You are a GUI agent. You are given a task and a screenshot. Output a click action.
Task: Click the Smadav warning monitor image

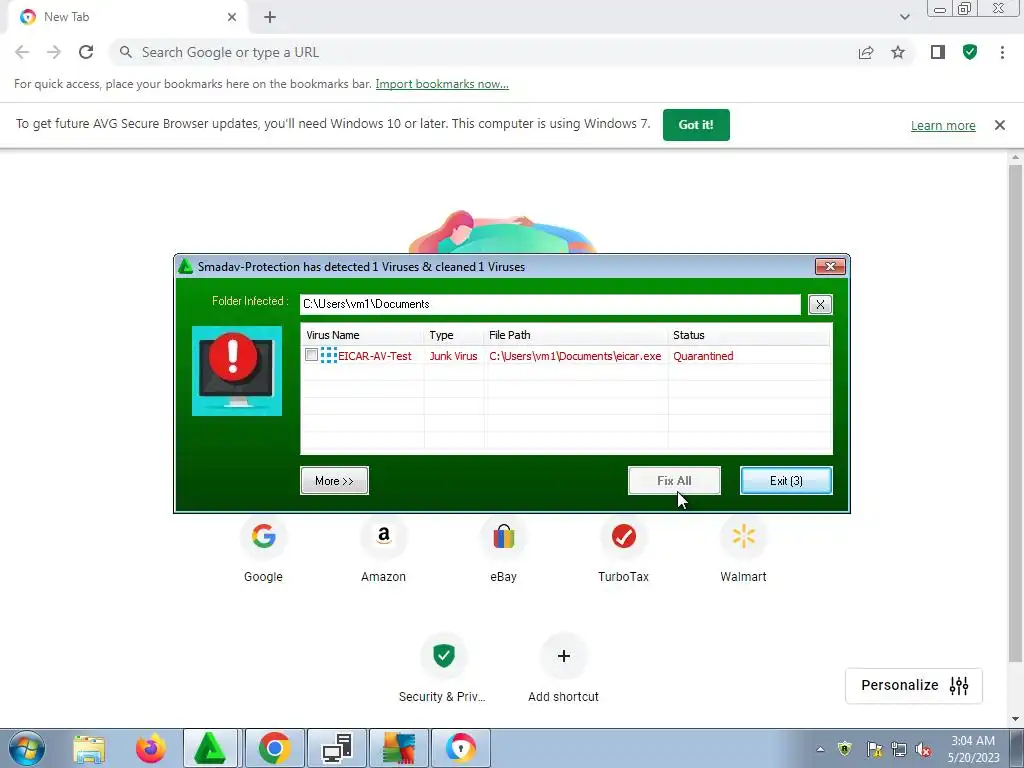click(237, 371)
